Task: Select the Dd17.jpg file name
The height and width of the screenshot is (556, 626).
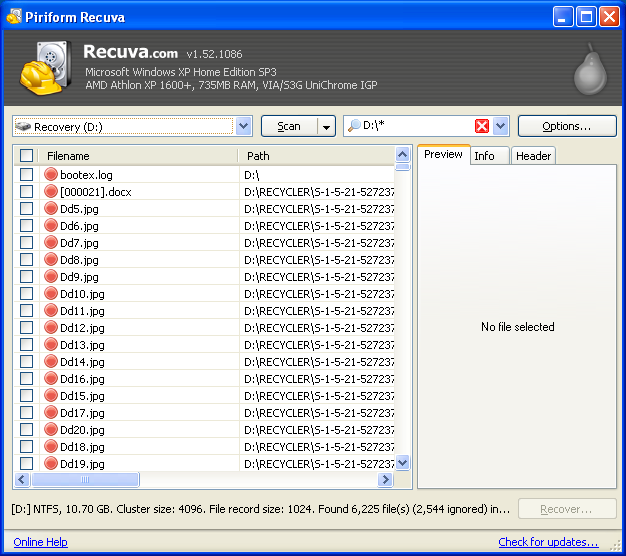Action: 82,413
